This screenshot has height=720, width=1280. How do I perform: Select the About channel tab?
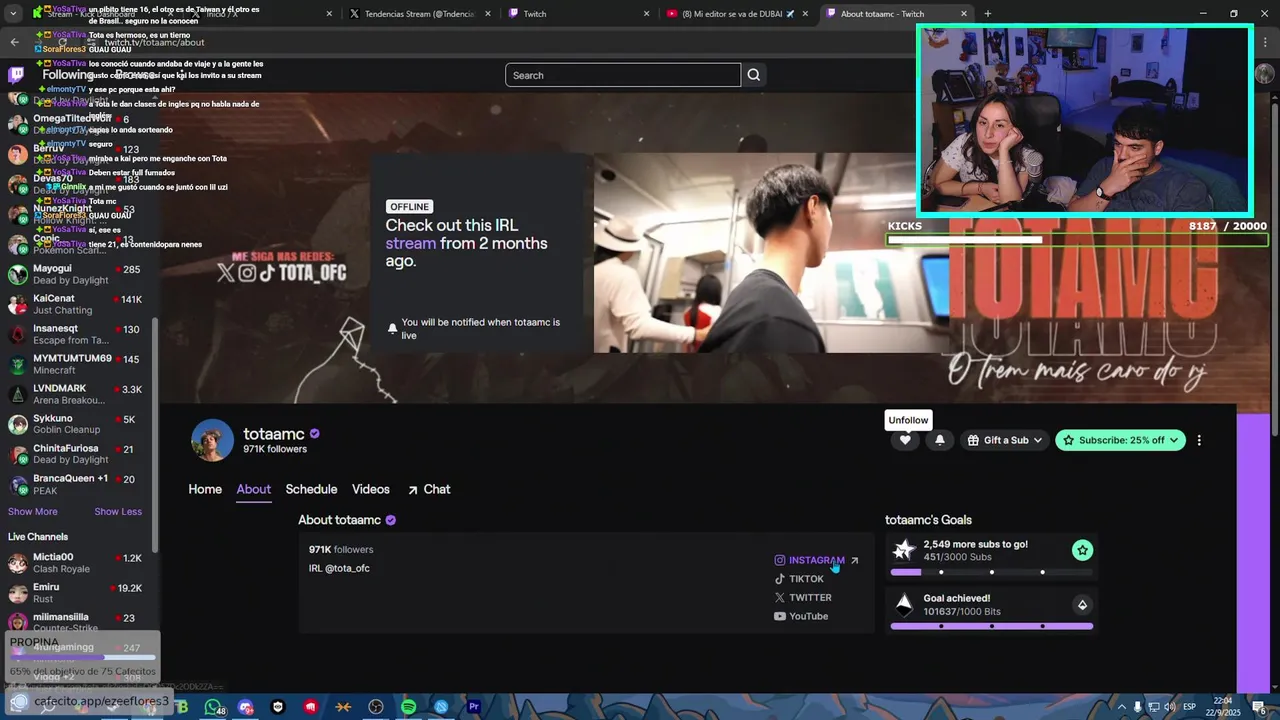point(253,489)
